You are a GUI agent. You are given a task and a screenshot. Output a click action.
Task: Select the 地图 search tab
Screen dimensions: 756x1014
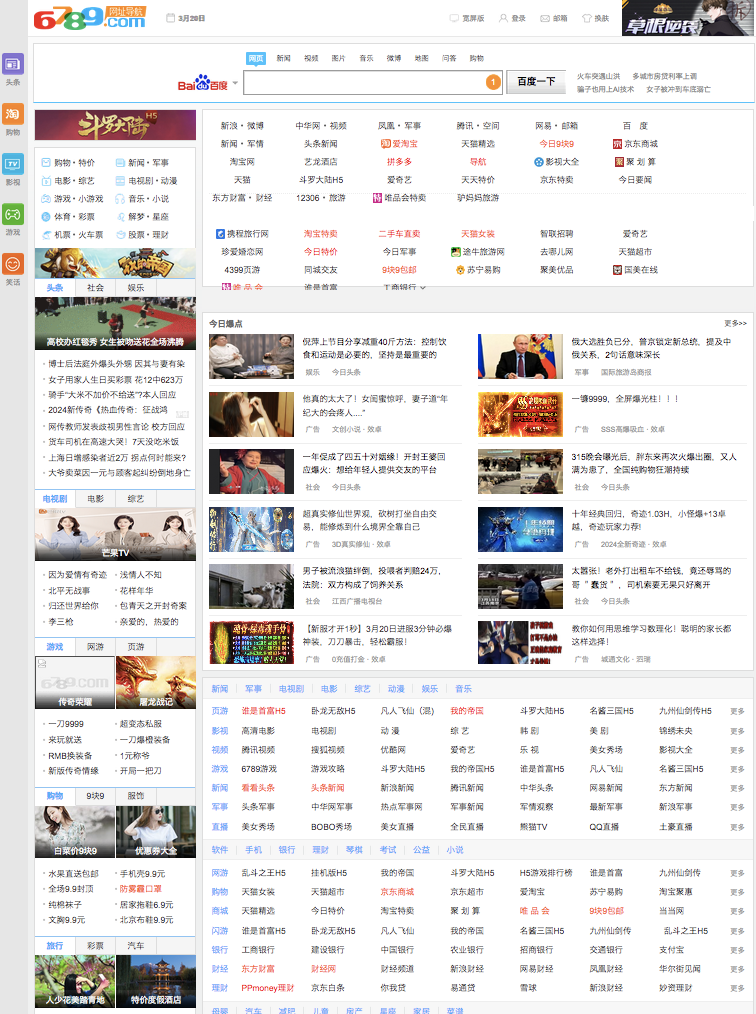[422, 58]
